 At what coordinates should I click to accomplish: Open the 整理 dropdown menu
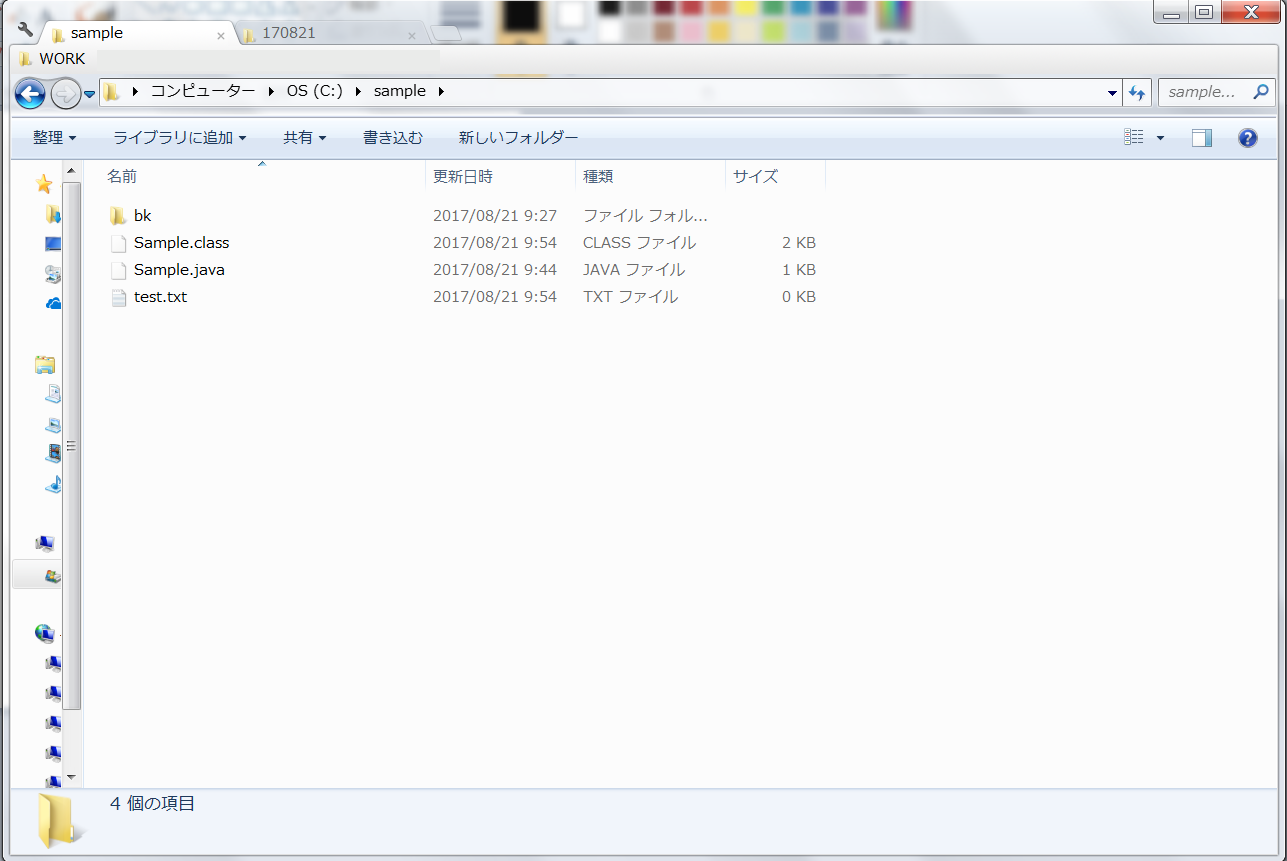(x=54, y=138)
